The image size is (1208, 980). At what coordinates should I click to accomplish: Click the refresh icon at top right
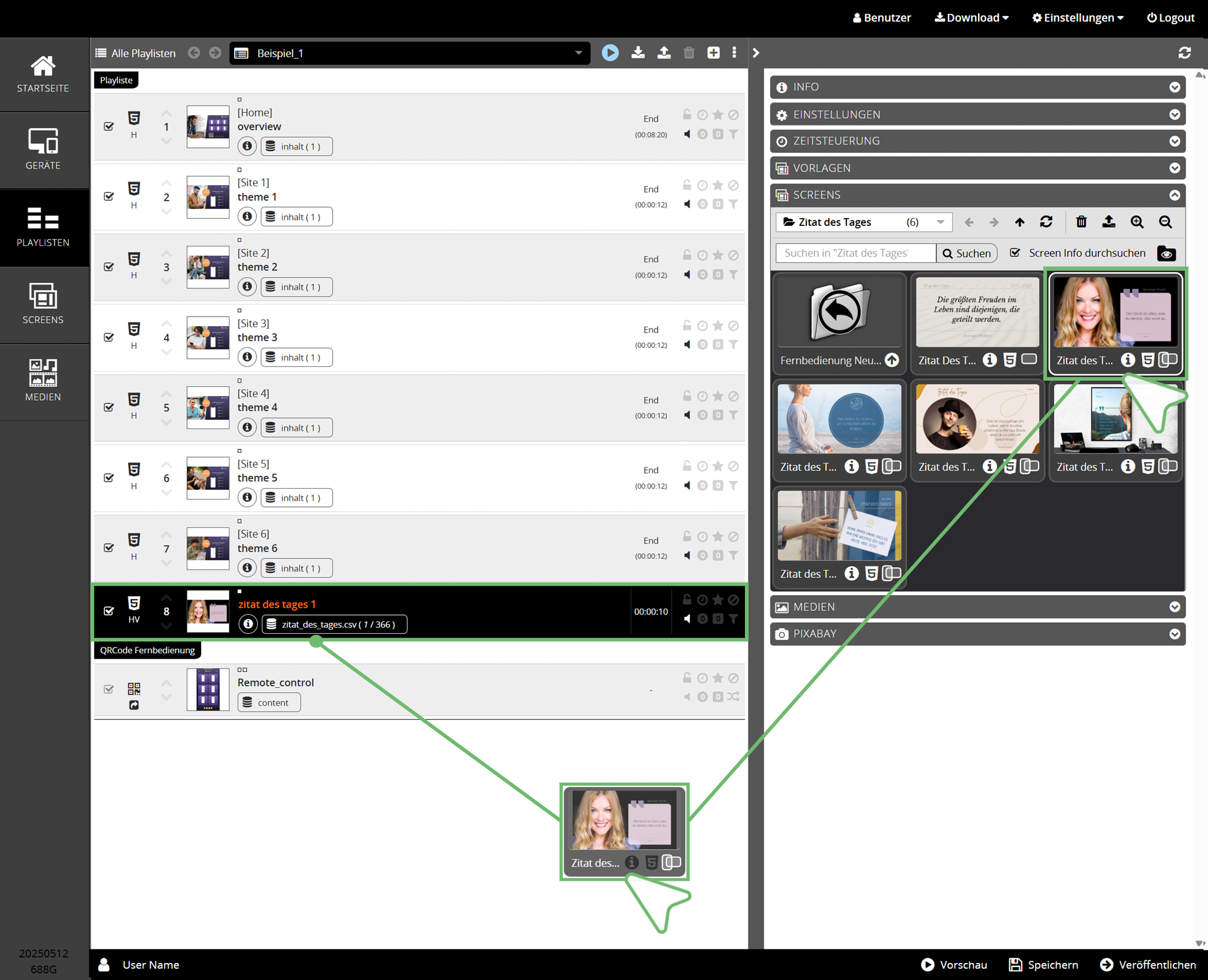click(x=1184, y=53)
